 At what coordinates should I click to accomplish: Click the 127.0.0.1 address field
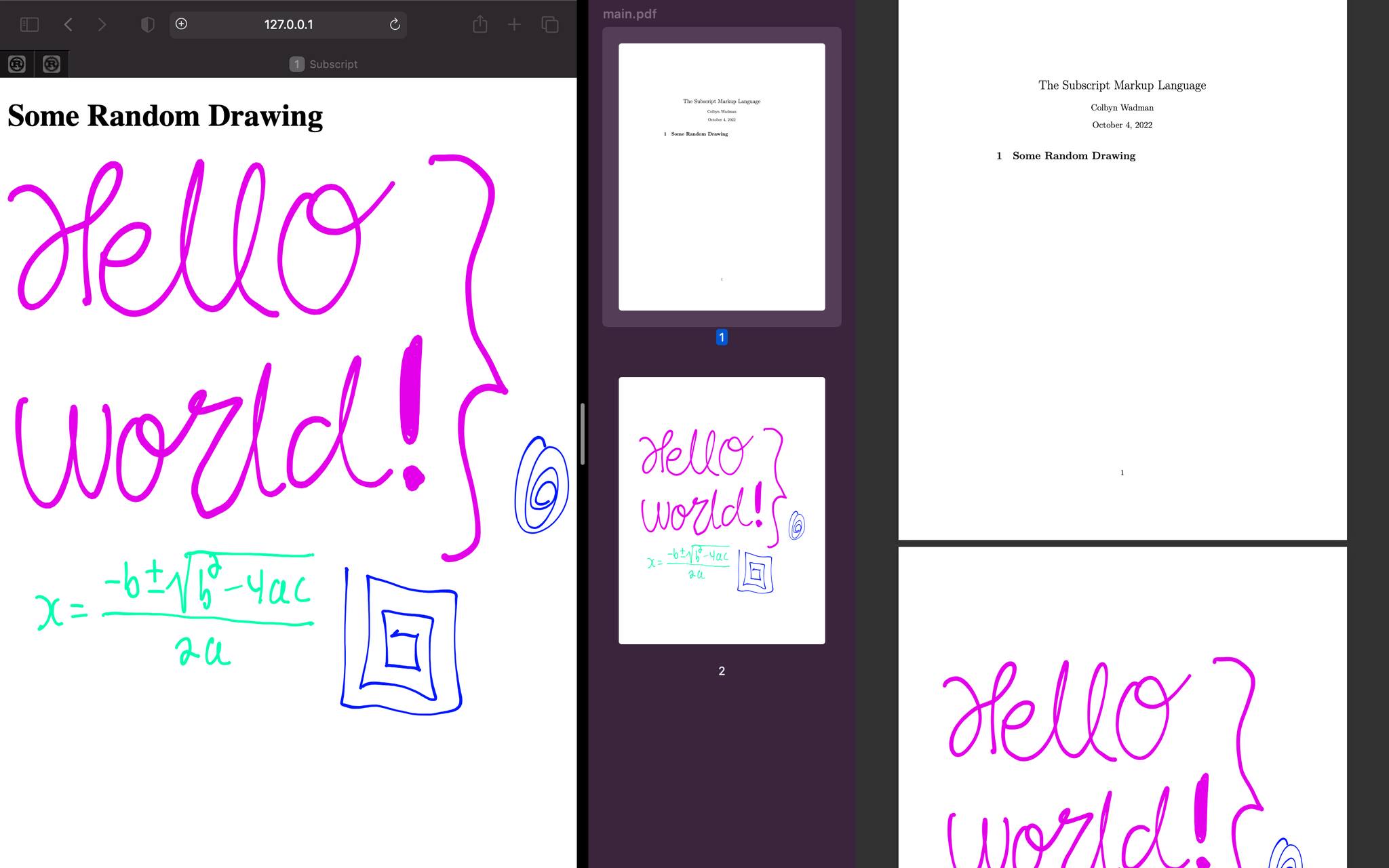pos(288,24)
